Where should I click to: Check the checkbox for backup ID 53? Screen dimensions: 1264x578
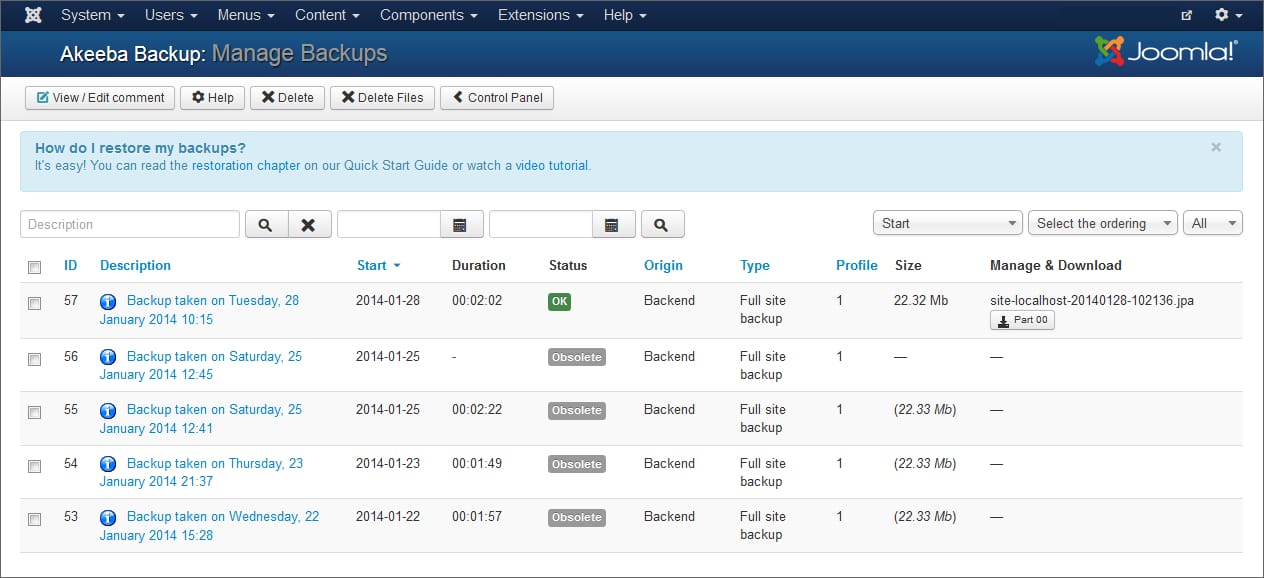(x=34, y=519)
